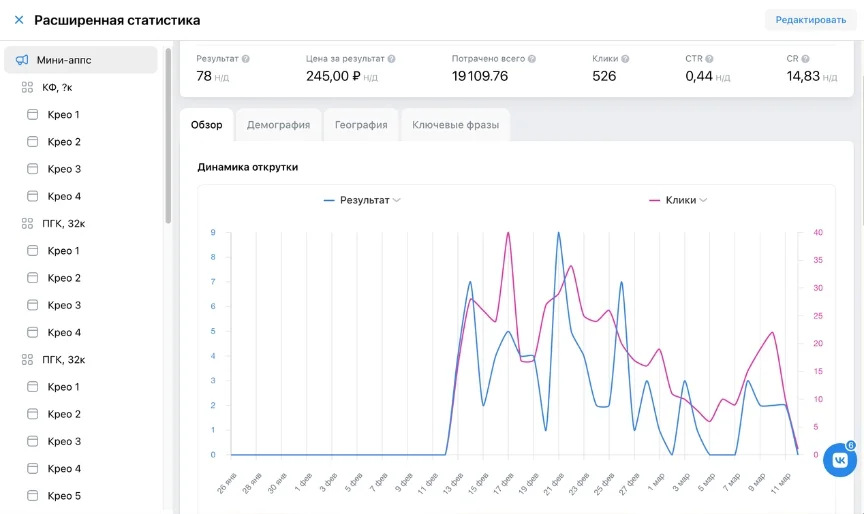Click the blue left-axis value 9
This screenshot has width=864, height=514.
(213, 232)
